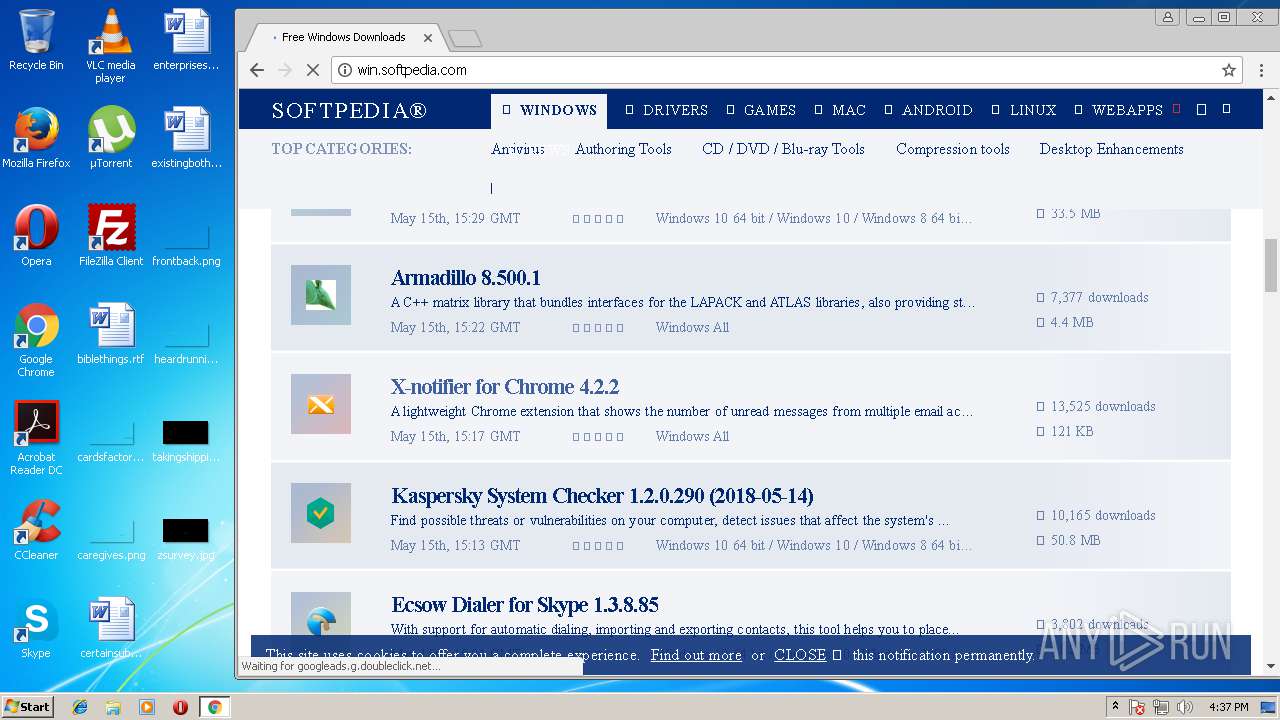The height and width of the screenshot is (720, 1280).
Task: Open the ANDROID section
Action: tap(928, 110)
